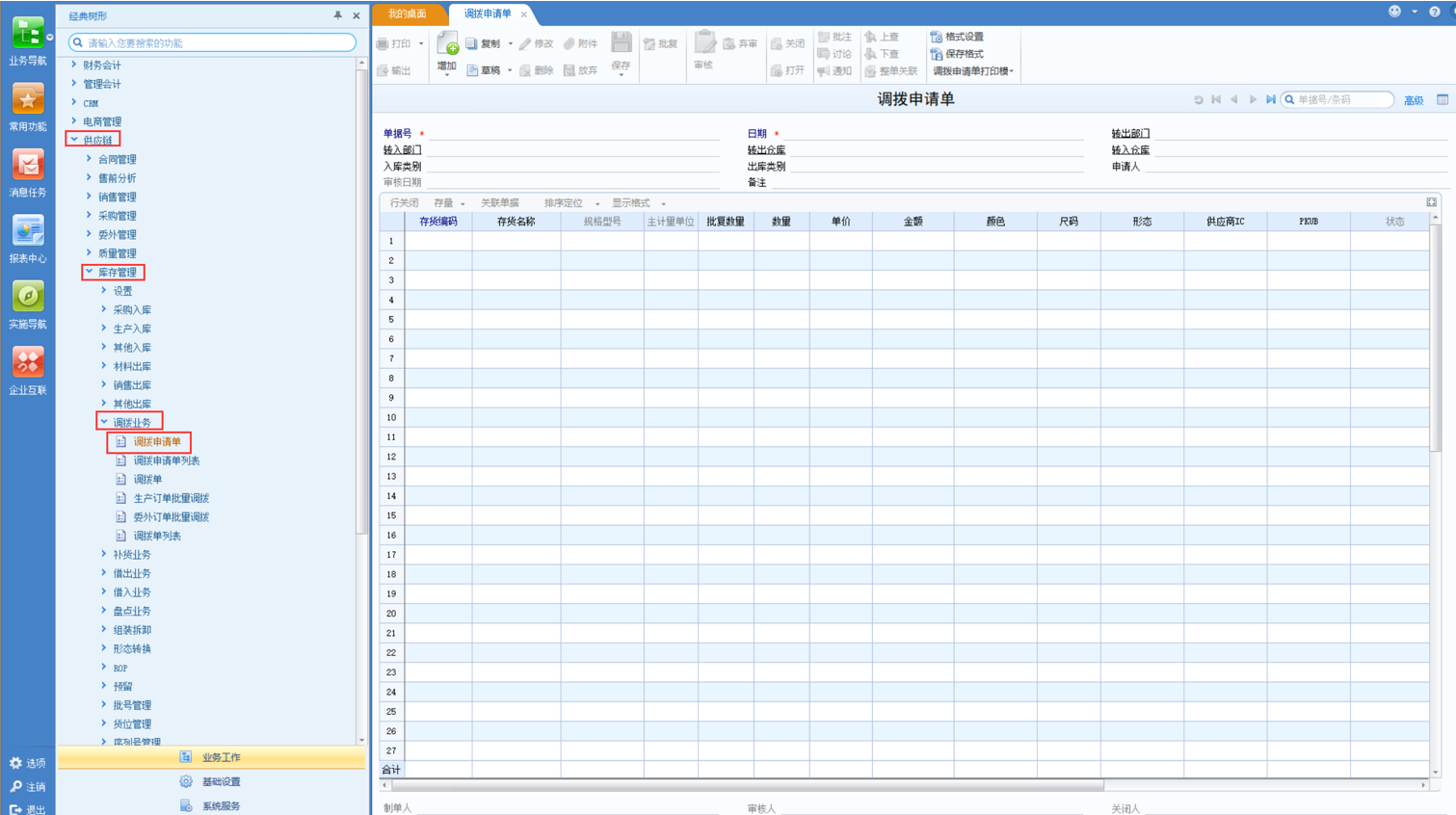The height and width of the screenshot is (815, 1456).
Task: Click 存货编码 column header
Action: tap(438, 222)
